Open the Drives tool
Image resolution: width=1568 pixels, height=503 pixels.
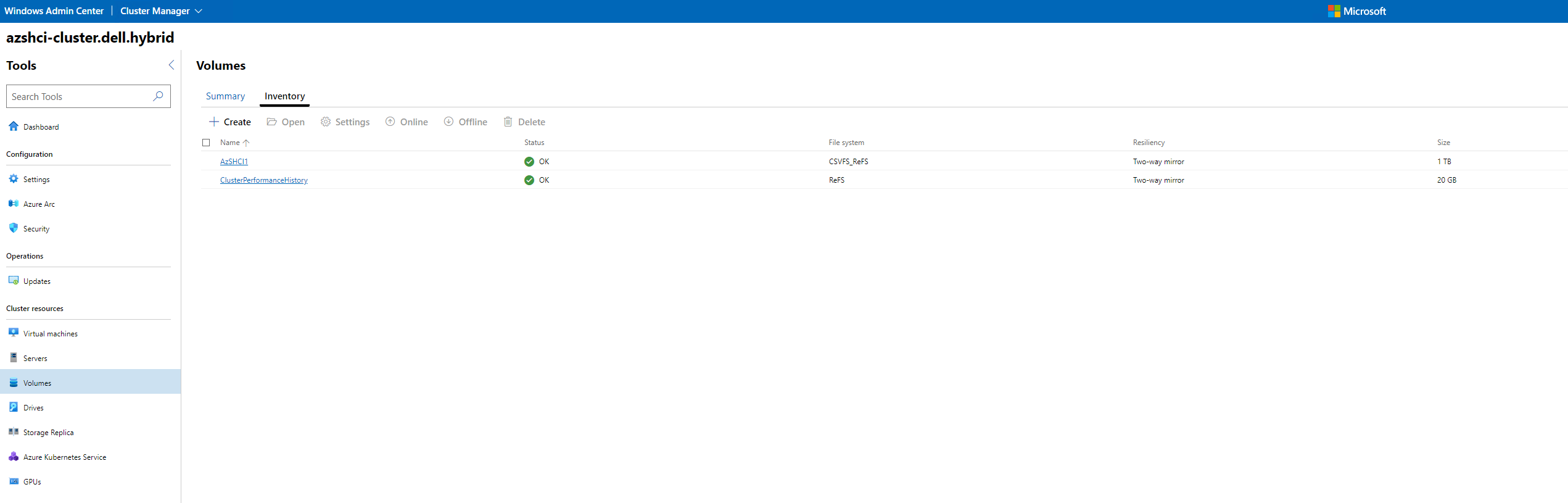click(x=33, y=408)
